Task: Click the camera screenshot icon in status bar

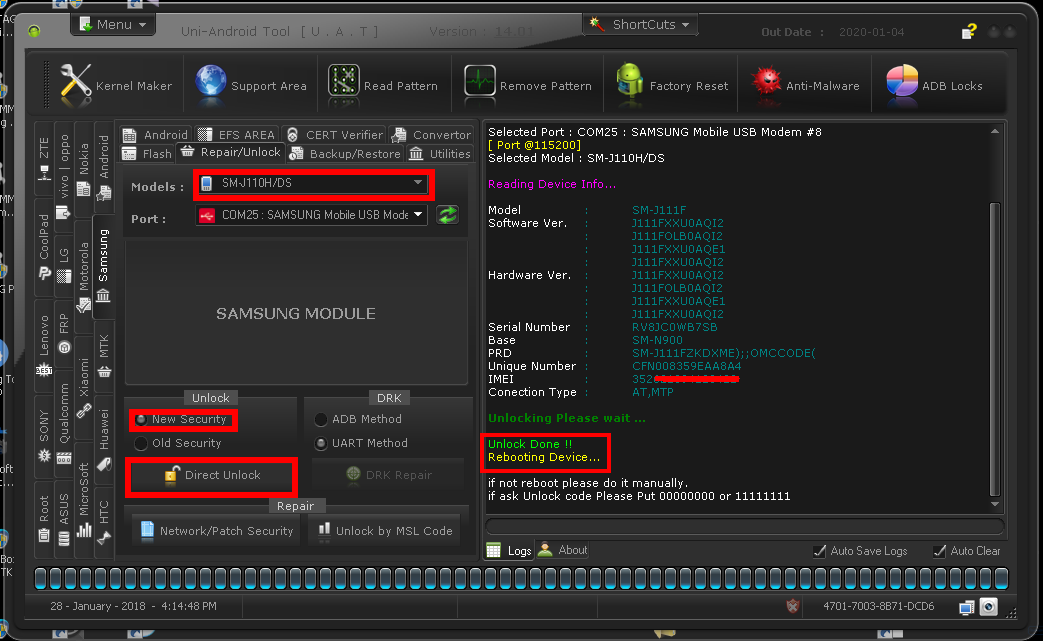Action: (989, 606)
